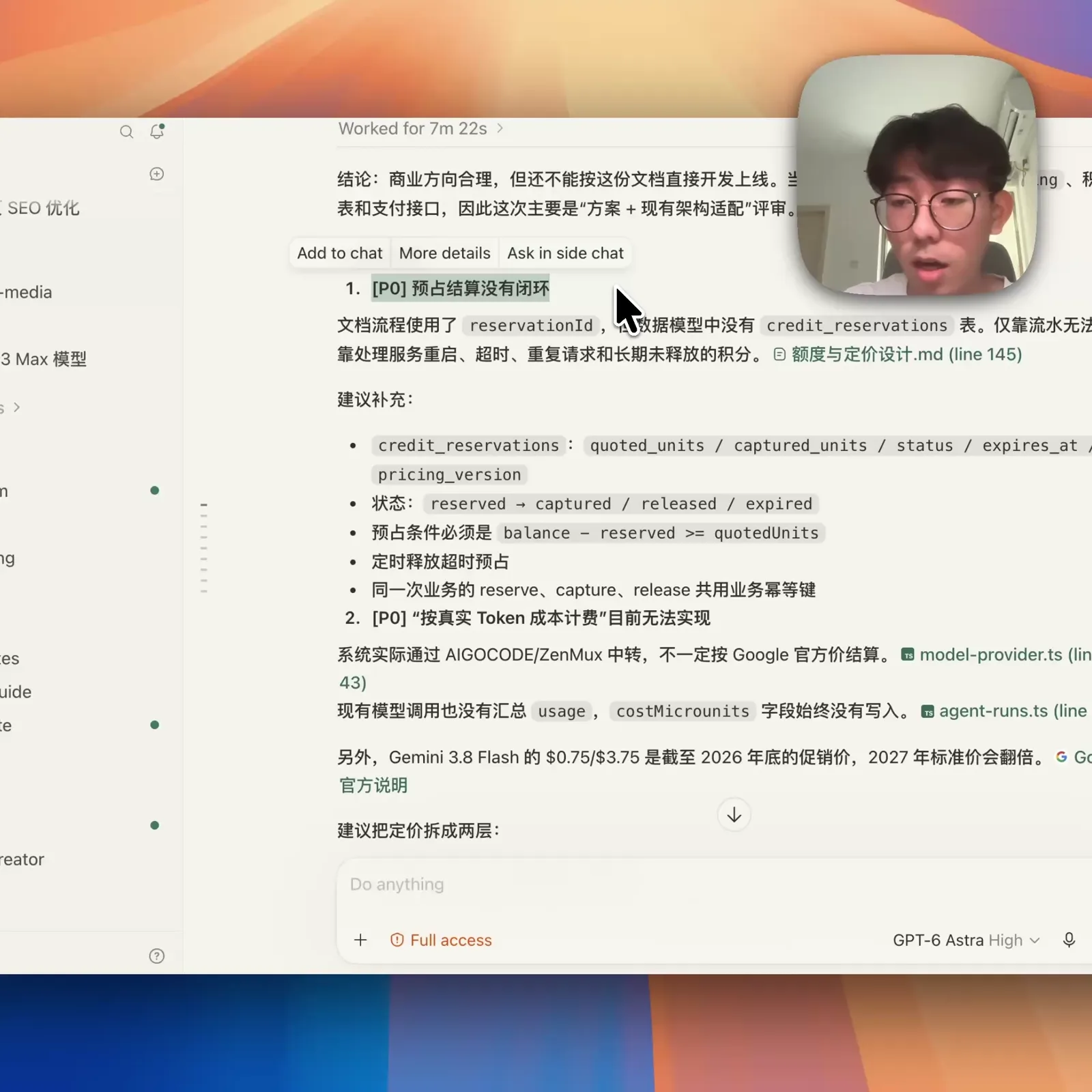Open the help question mark icon
This screenshot has width=1092, height=1092.
tap(157, 956)
